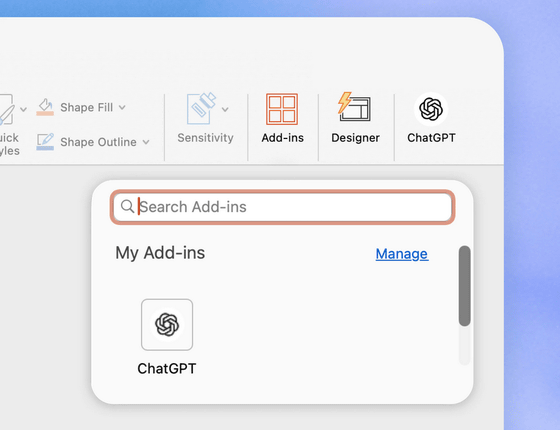The height and width of the screenshot is (430, 560).
Task: Open the Sensitivity dropdown chevron
Action: click(225, 109)
